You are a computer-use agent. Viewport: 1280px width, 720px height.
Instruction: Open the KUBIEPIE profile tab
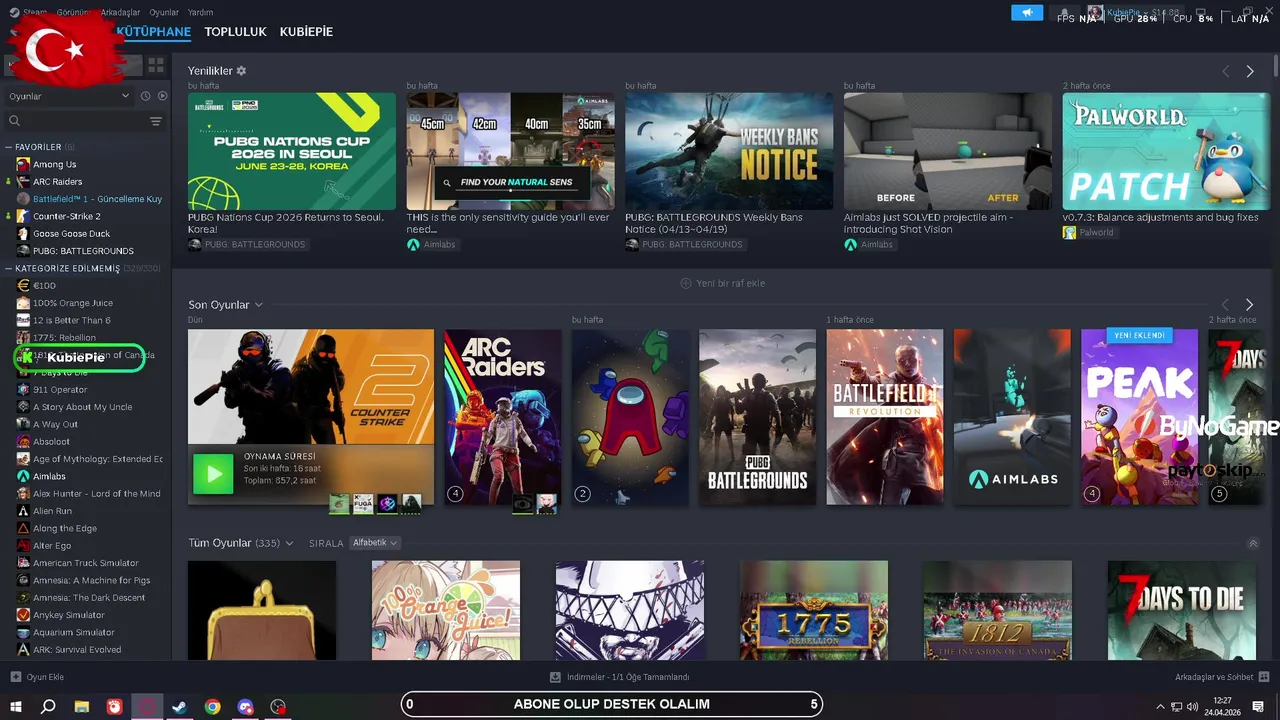306,32
